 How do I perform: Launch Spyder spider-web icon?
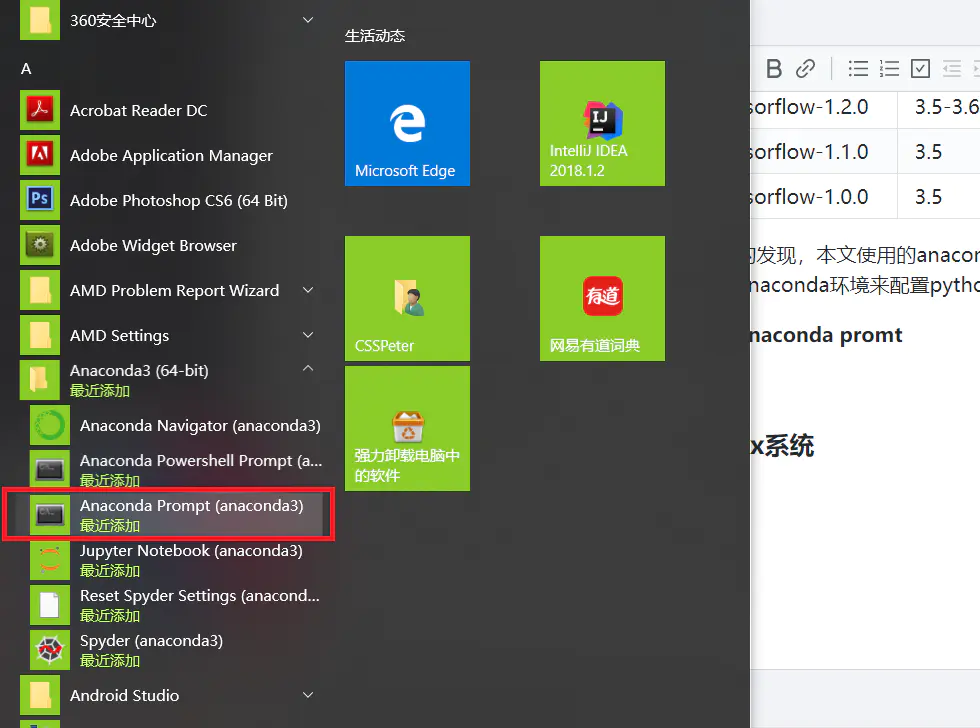tap(50, 650)
